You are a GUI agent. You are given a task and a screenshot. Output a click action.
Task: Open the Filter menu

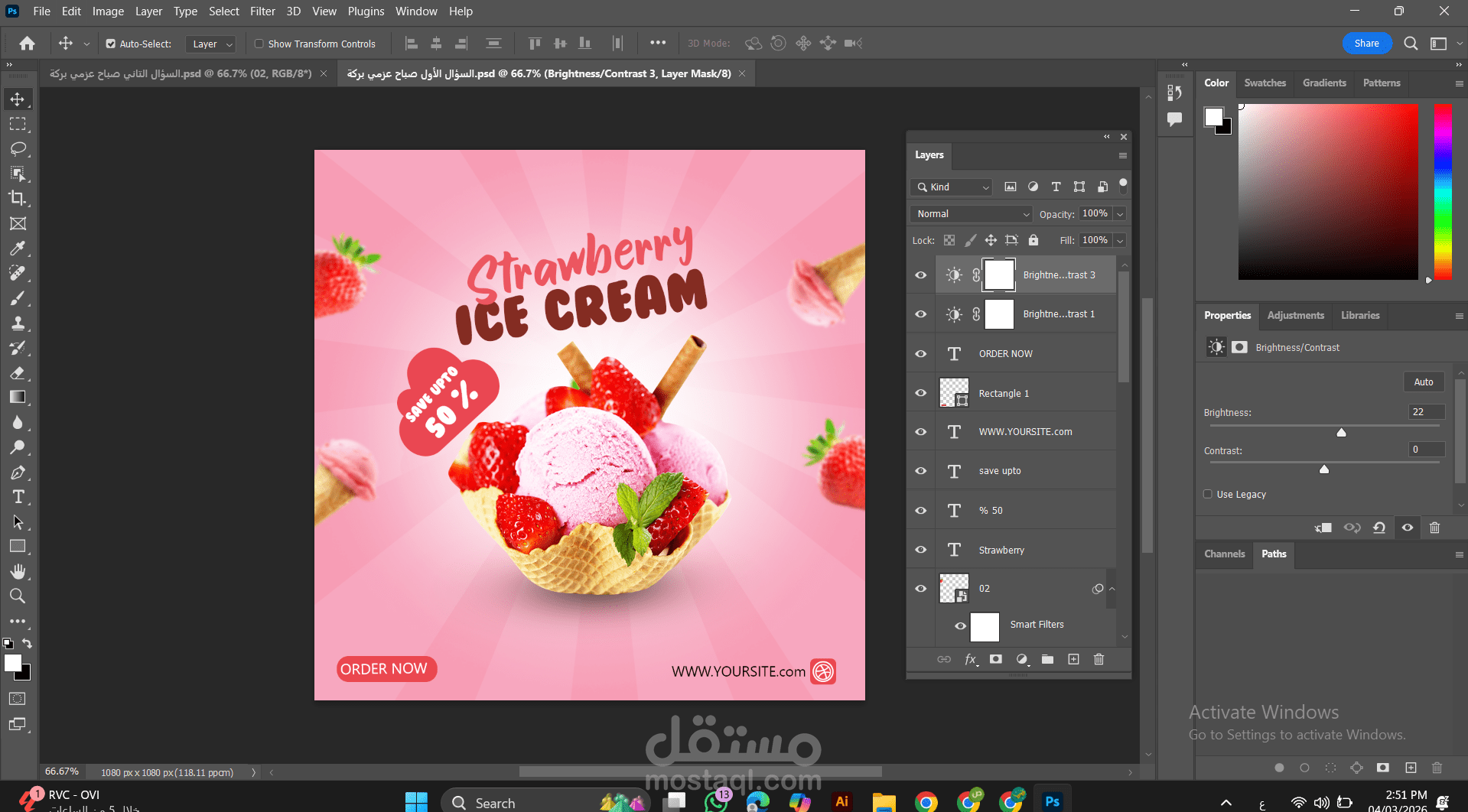[x=262, y=11]
